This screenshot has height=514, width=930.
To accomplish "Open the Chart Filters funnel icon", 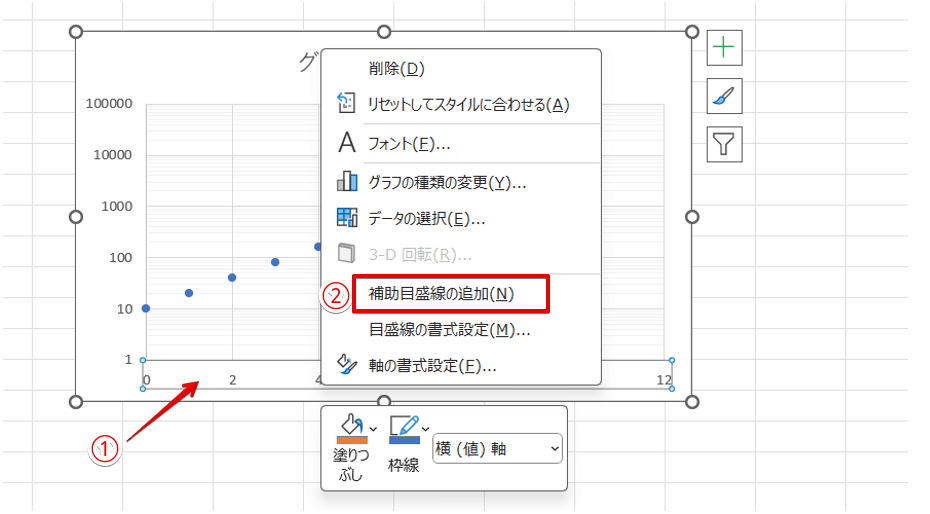I will tap(724, 144).
